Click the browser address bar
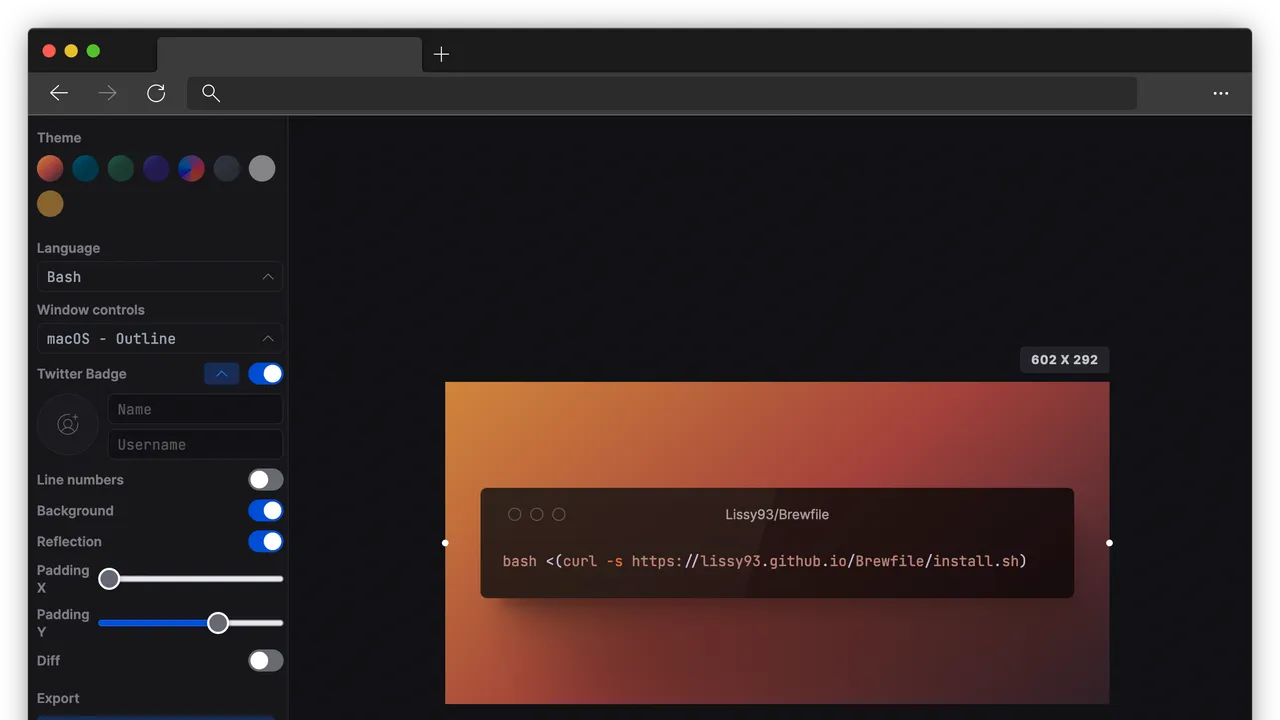The height and width of the screenshot is (720, 1280). click(662, 93)
